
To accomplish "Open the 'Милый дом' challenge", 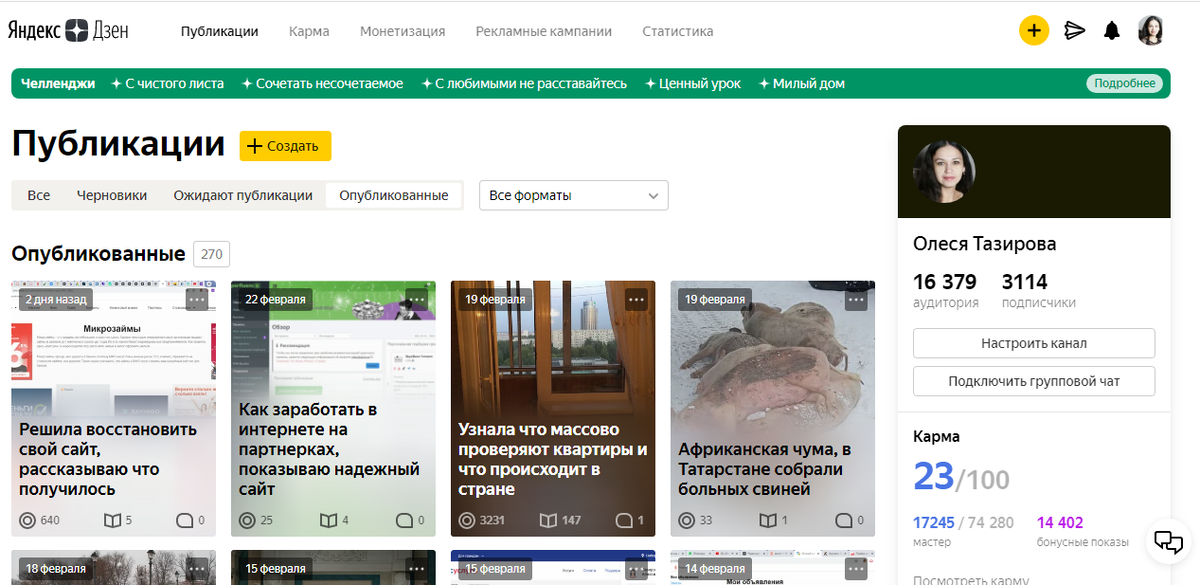I will pos(802,84).
